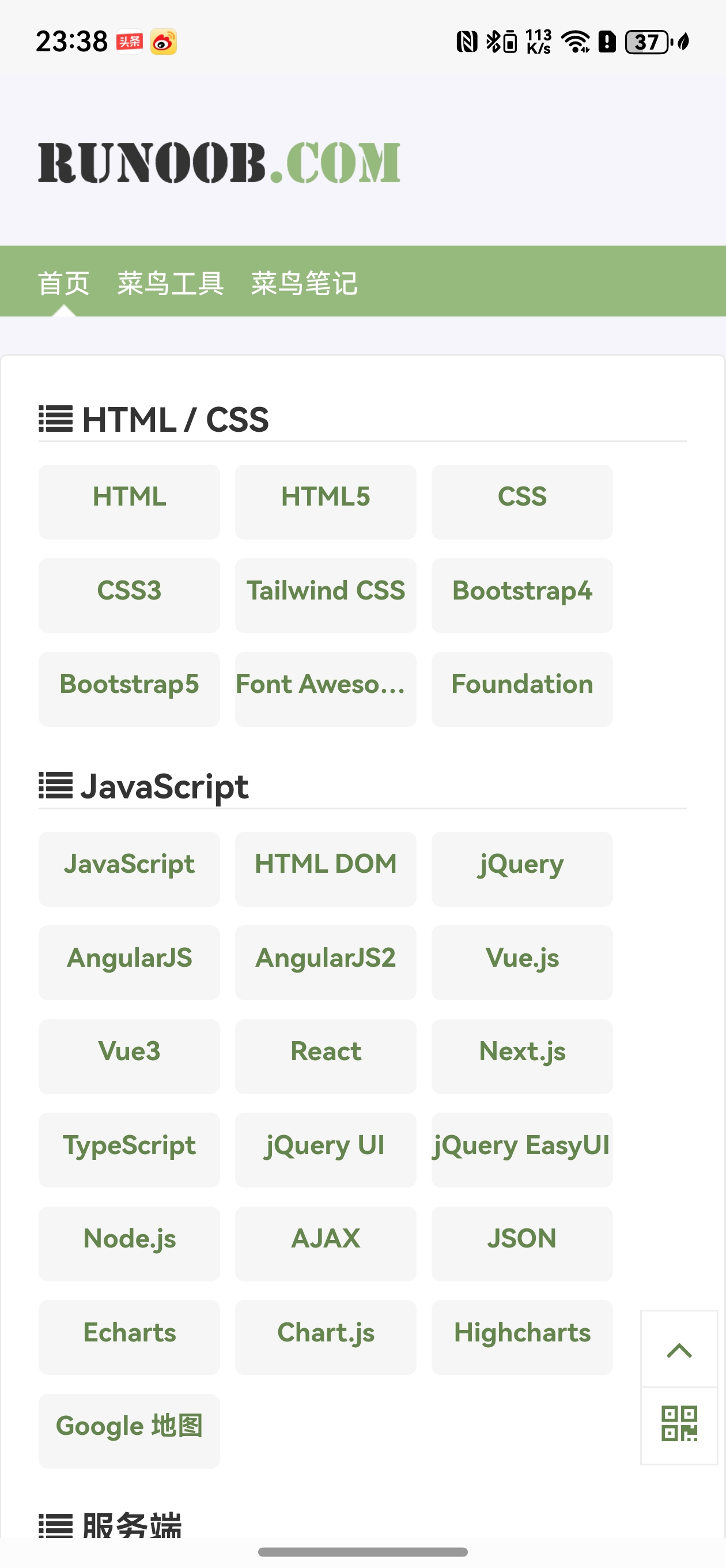The width and height of the screenshot is (726, 1568).
Task: Tap the RUNOOB.COM logo
Action: point(219,163)
